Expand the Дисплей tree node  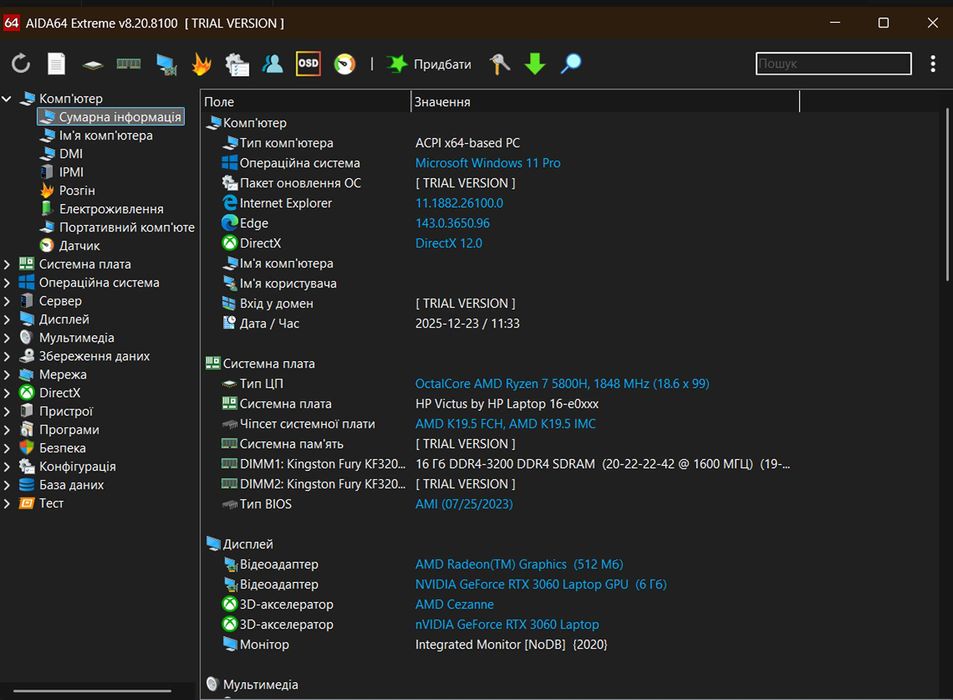coord(7,319)
